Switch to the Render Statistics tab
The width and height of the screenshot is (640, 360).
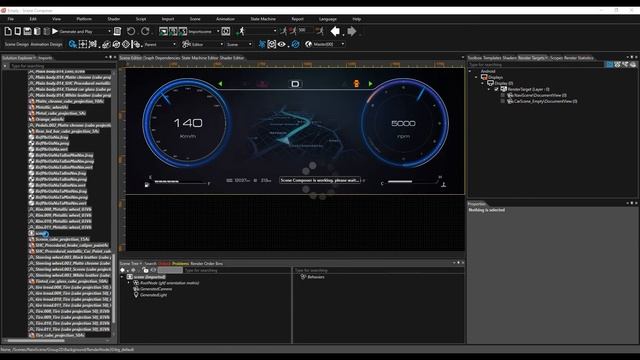(578, 58)
